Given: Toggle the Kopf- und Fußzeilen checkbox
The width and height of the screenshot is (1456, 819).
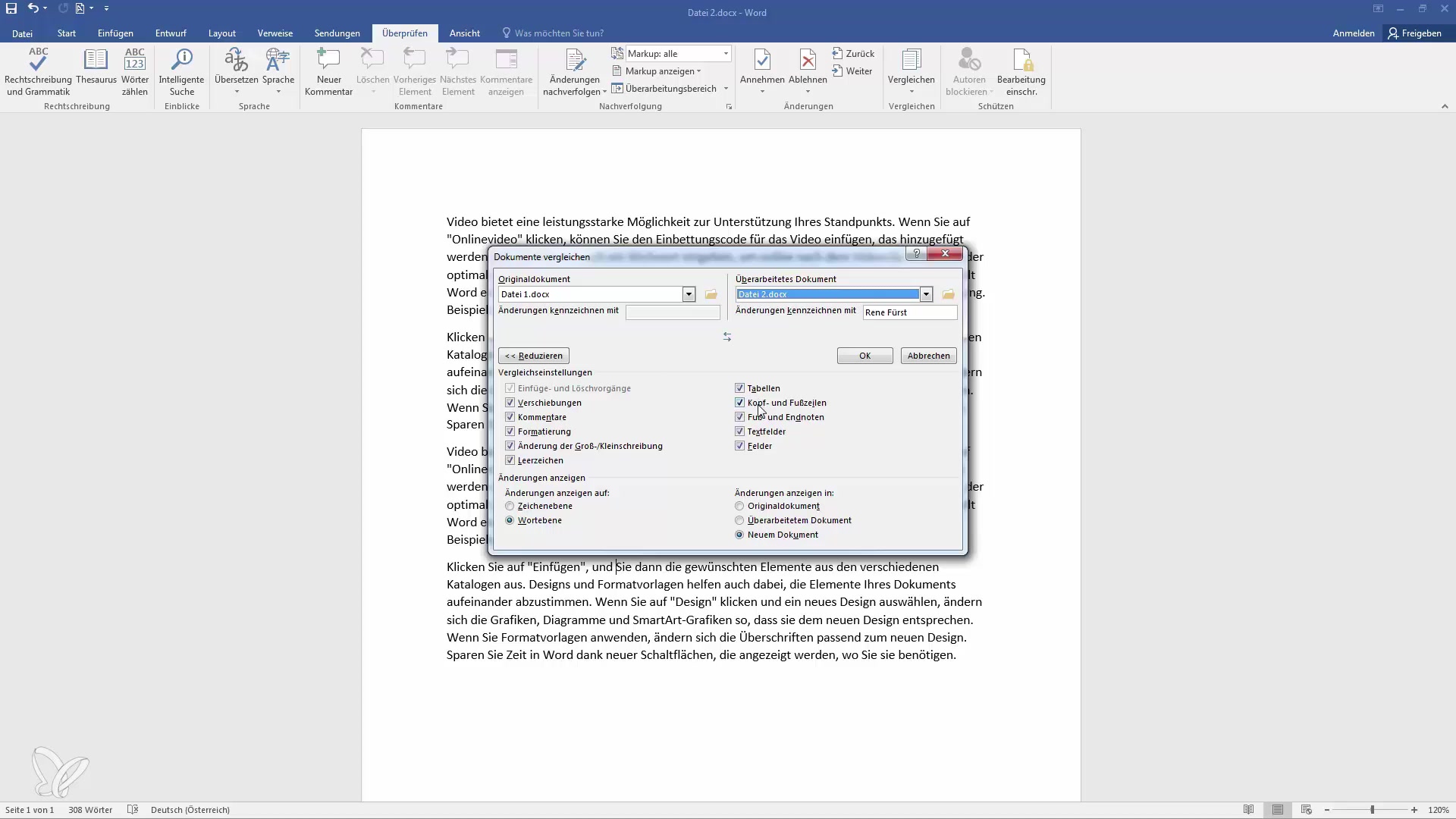Looking at the screenshot, I should point(740,403).
